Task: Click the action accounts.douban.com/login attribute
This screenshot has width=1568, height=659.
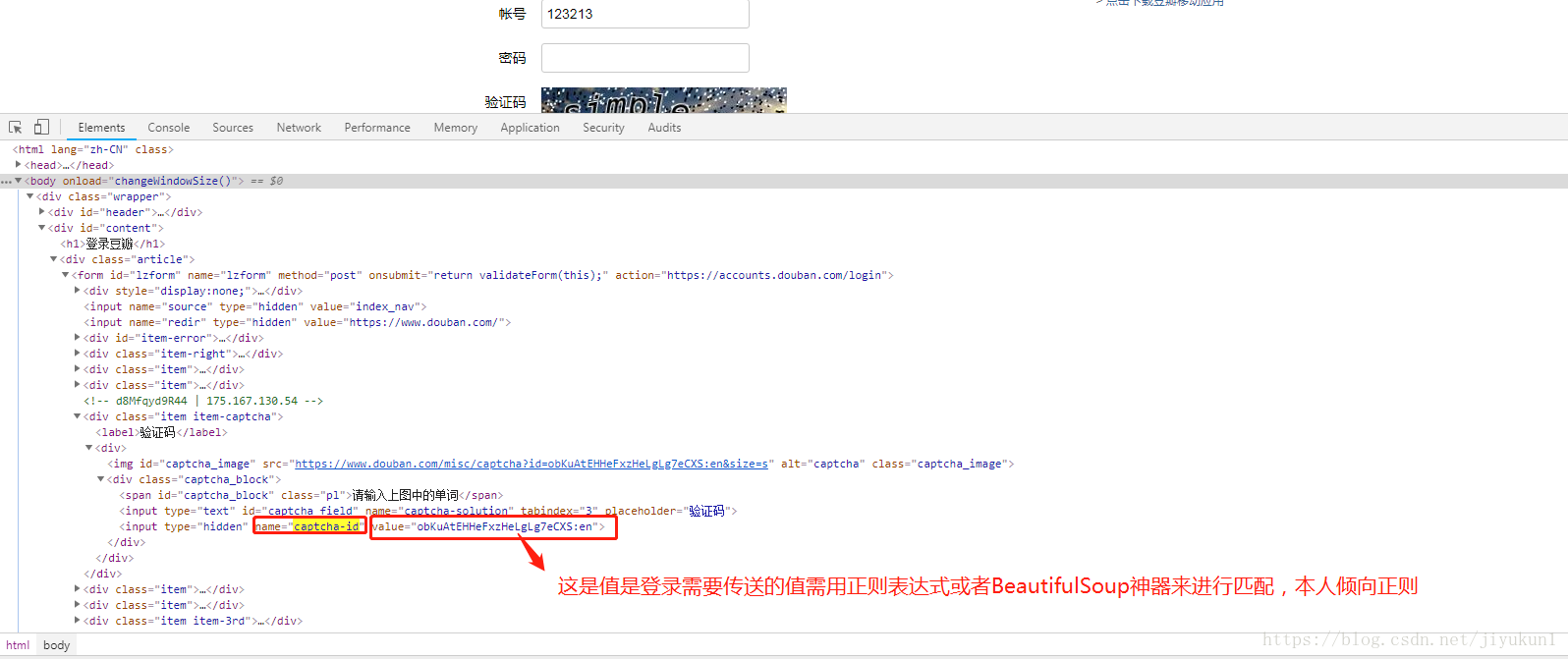Action: tap(751, 275)
